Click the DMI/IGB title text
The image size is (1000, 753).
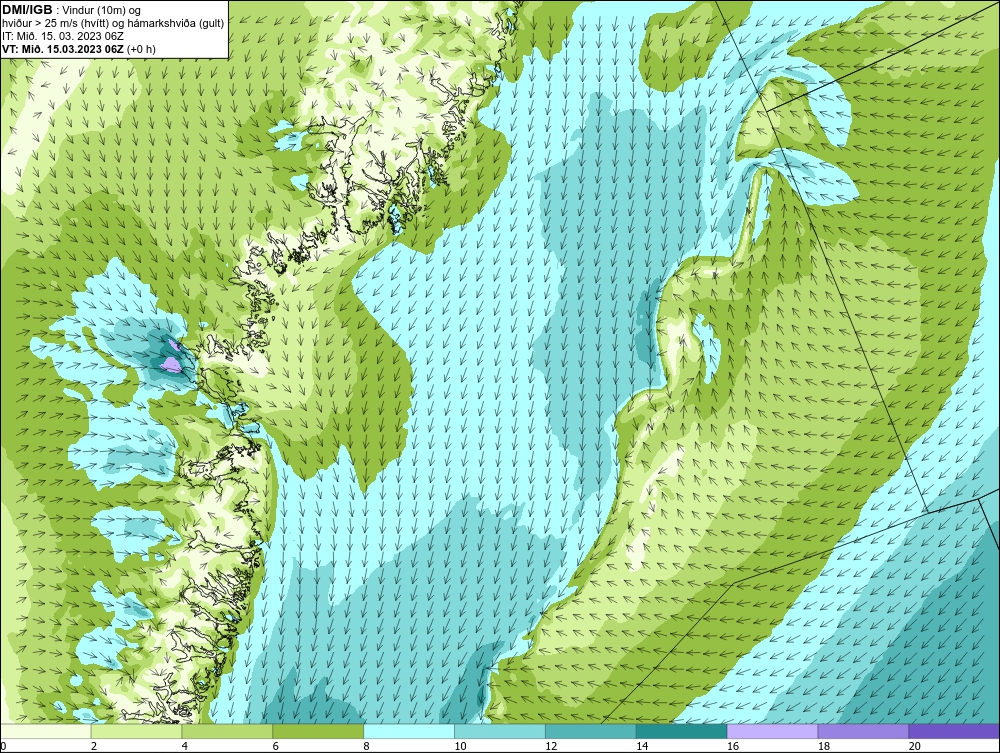27,10
